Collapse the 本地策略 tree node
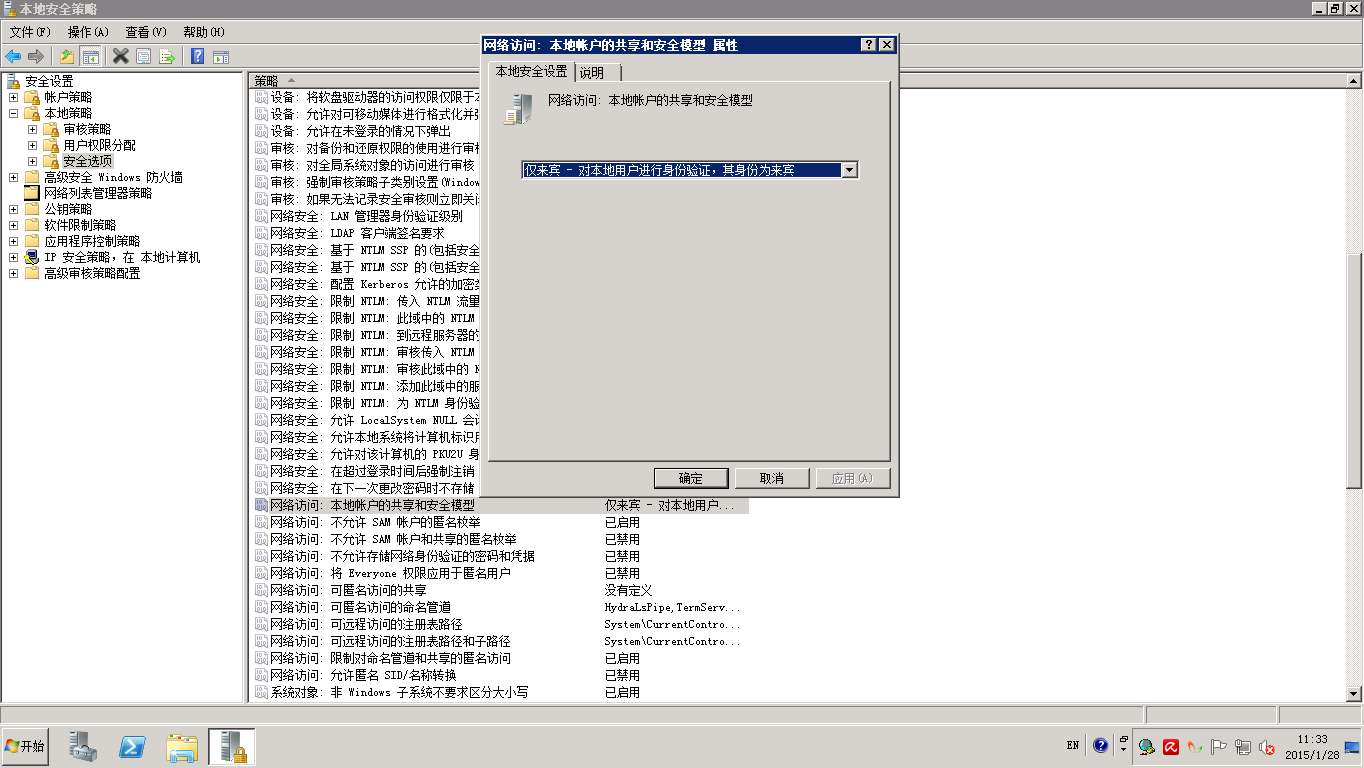The height and width of the screenshot is (768, 1364). pyautogui.click(x=13, y=113)
